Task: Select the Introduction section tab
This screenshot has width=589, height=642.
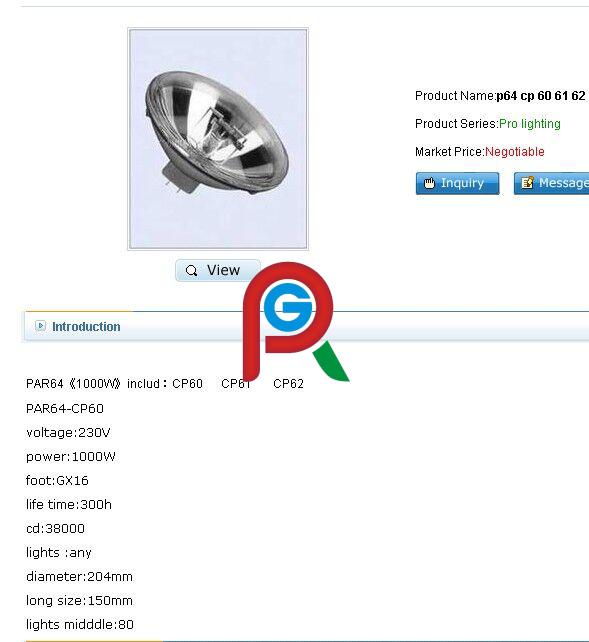Action: tap(86, 327)
